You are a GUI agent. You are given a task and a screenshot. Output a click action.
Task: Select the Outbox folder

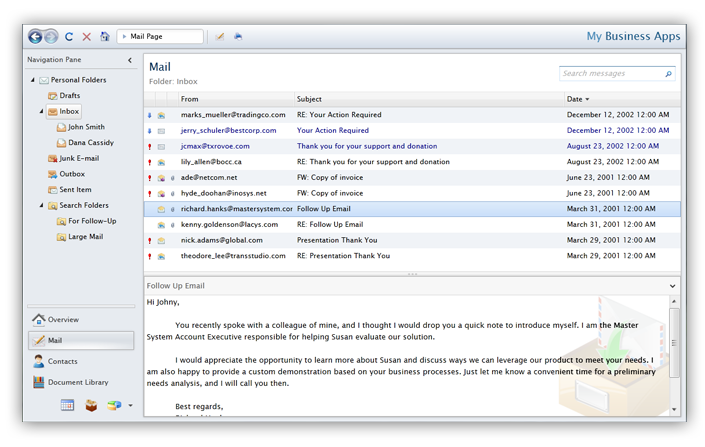click(66, 174)
